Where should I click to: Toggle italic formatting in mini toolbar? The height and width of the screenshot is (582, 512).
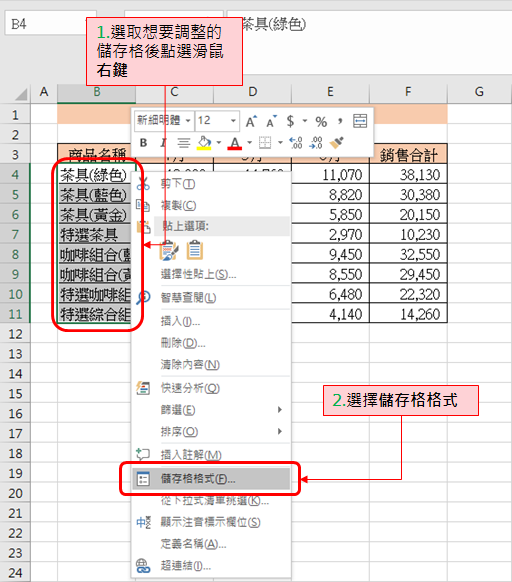tap(163, 143)
